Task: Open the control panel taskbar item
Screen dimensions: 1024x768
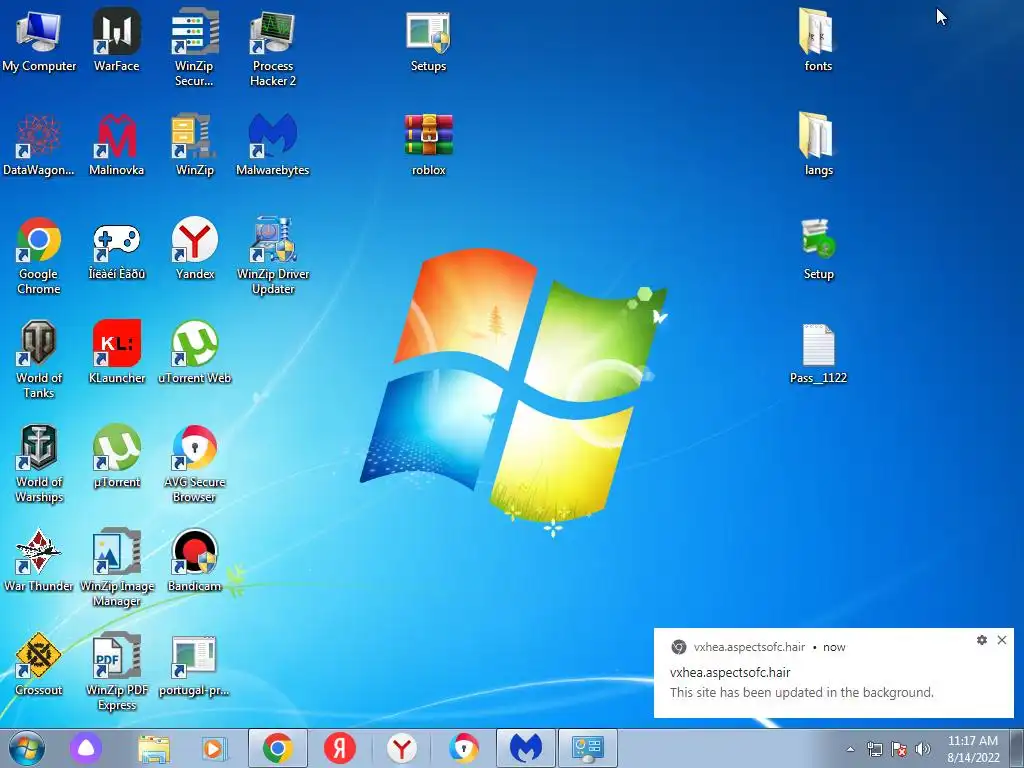Action: click(x=588, y=748)
